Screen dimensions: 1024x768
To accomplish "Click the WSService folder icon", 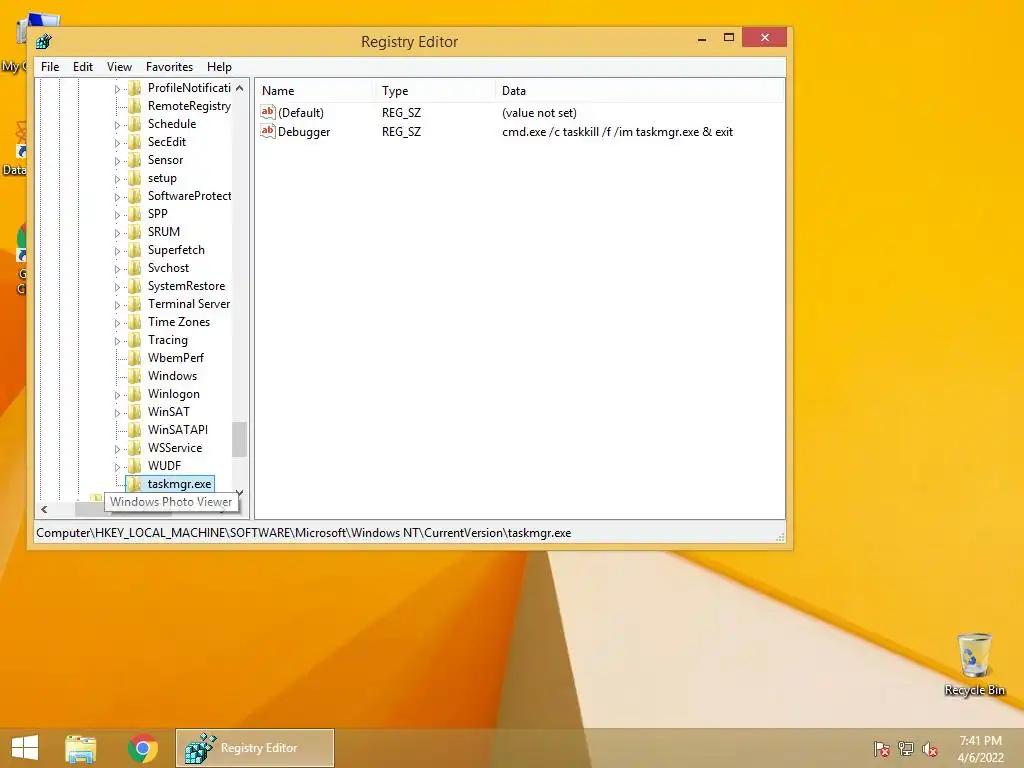I will click(135, 448).
